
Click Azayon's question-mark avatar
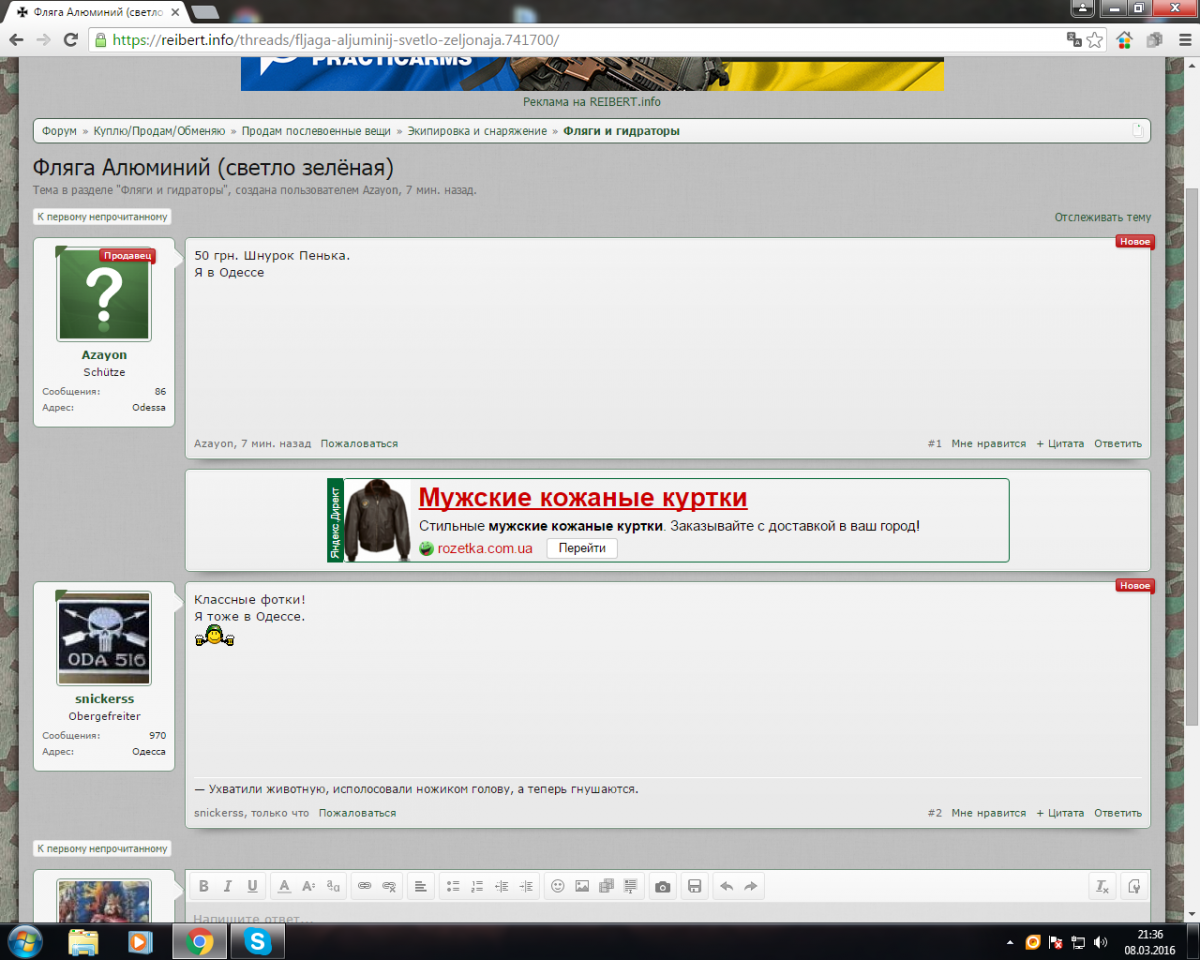pyautogui.click(x=104, y=294)
